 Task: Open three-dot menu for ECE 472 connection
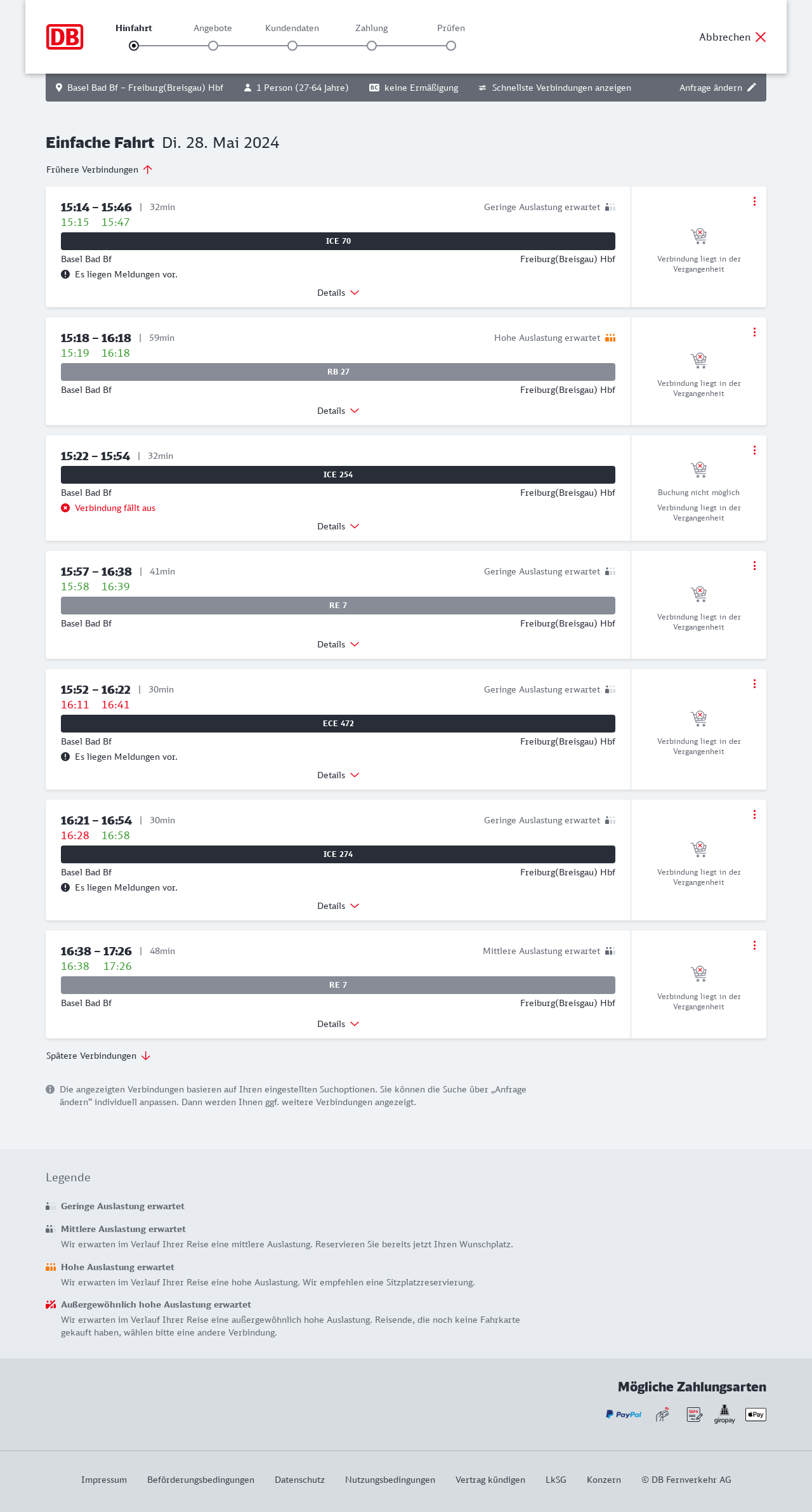754,684
